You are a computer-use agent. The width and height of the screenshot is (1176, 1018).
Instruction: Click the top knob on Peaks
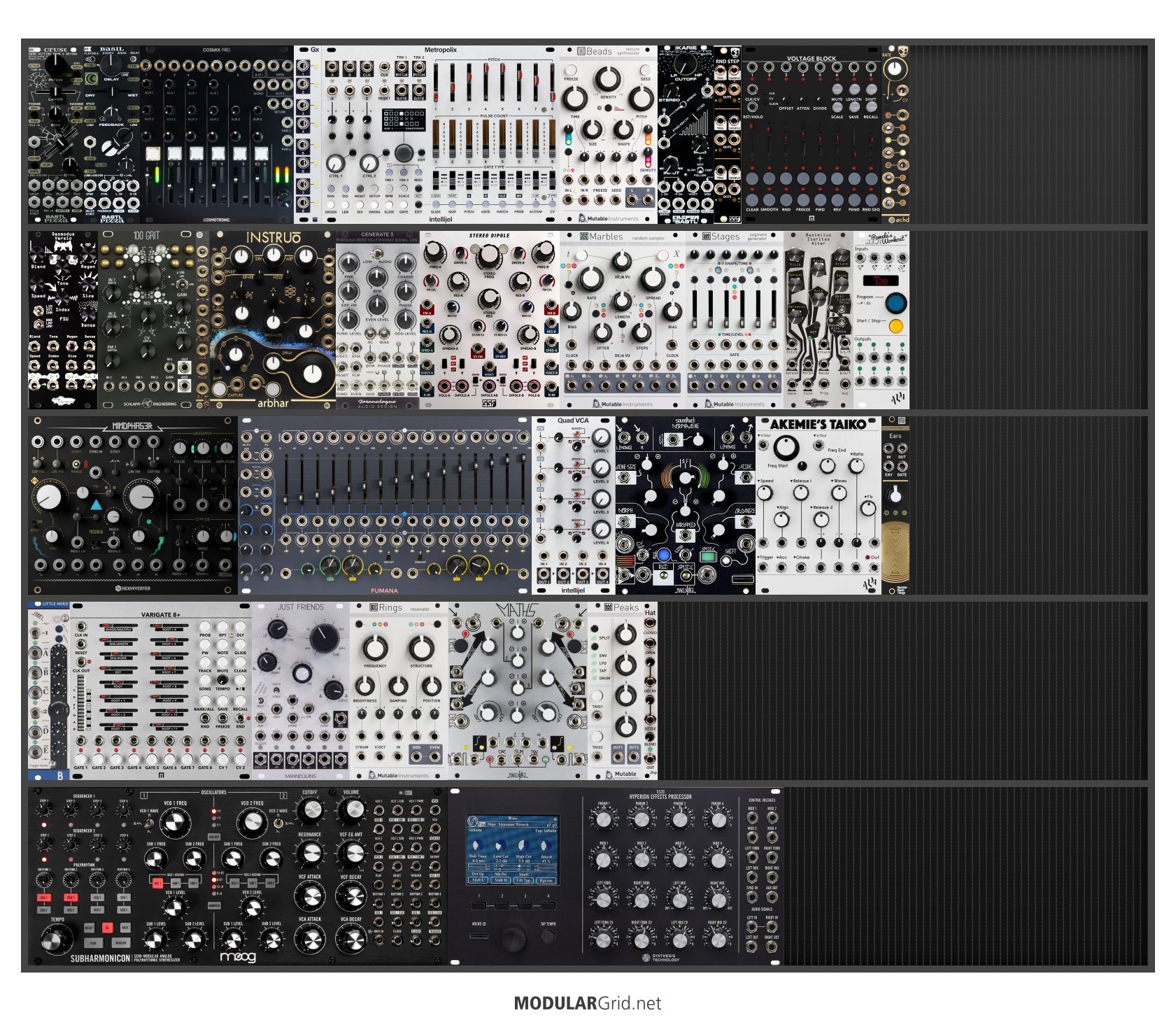click(626, 635)
